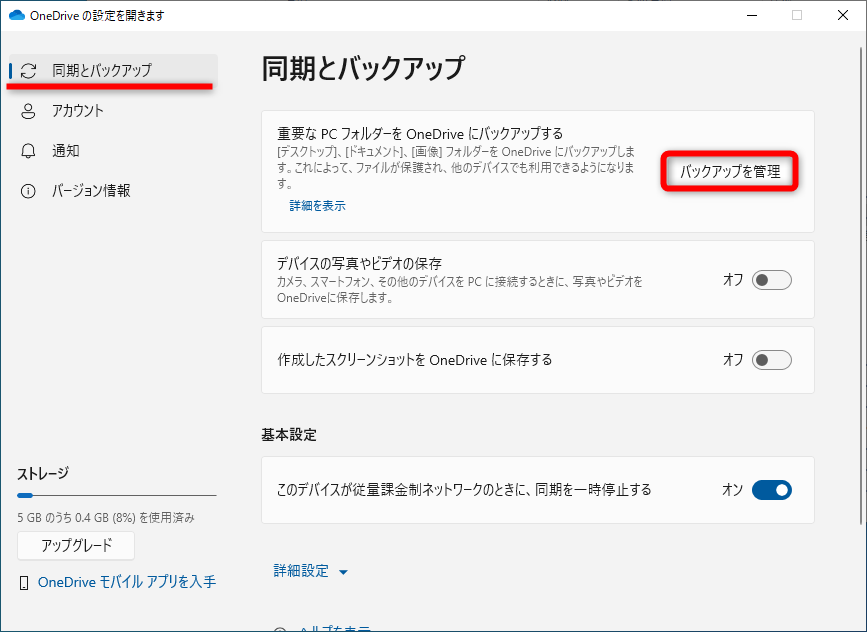
Task: Click the storage usage progress bar
Action: coord(116,494)
